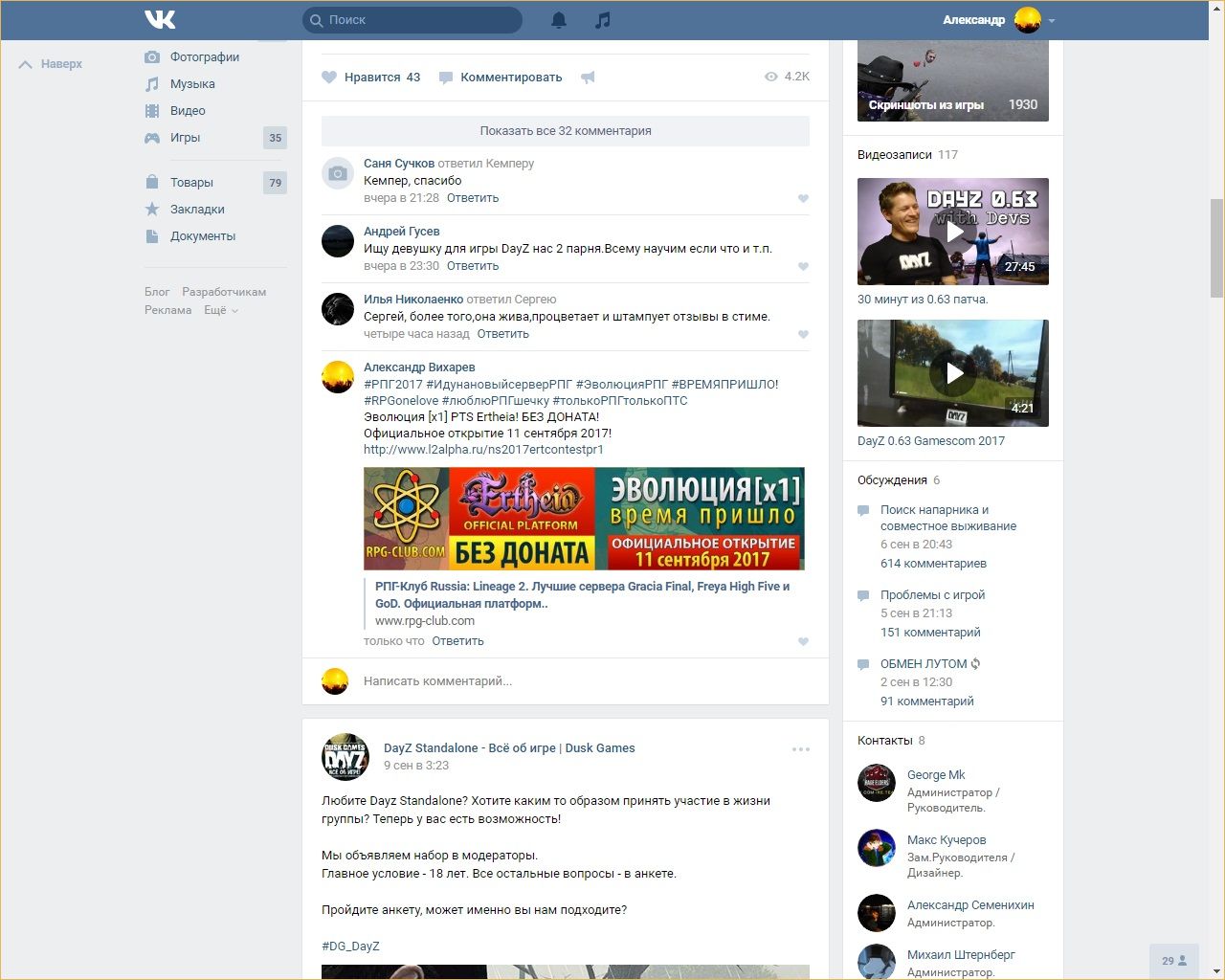Open Товары in the sidebar
This screenshot has width=1225, height=980.
point(191,183)
